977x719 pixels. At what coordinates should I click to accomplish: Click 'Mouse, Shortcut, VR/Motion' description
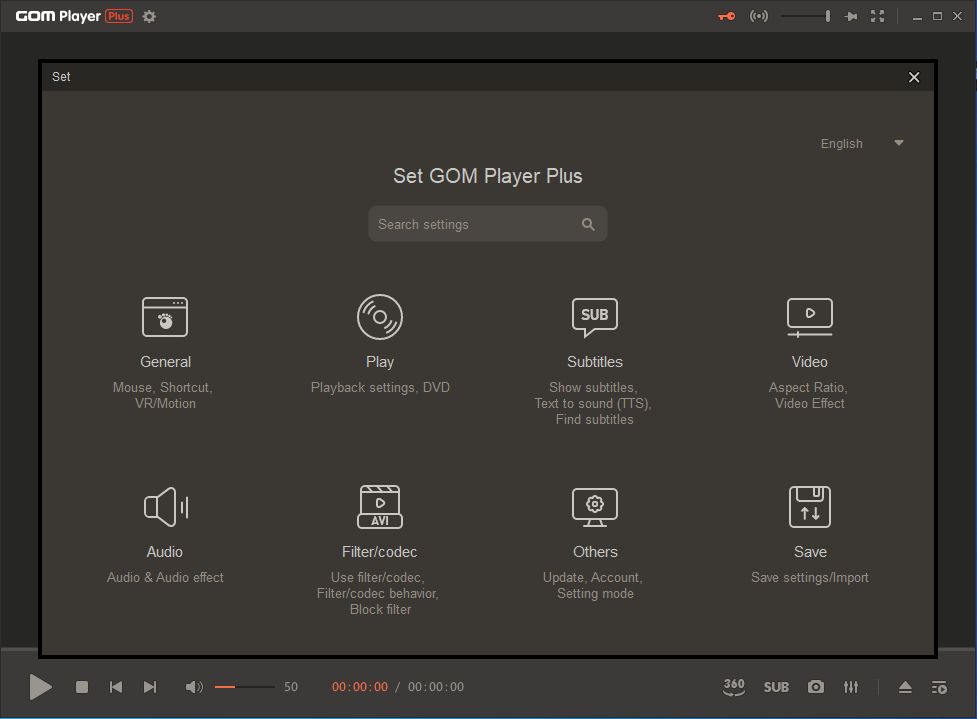(x=163, y=396)
